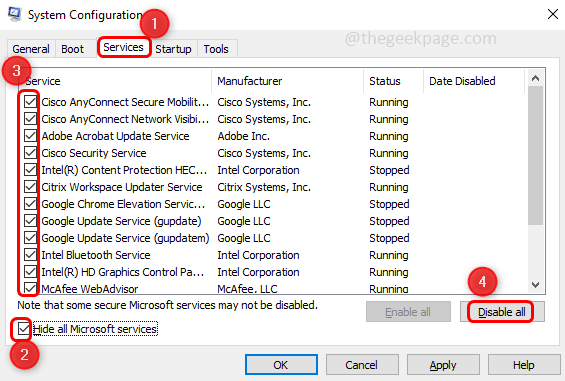Click the services list scrollbar thumb

pos(535,155)
